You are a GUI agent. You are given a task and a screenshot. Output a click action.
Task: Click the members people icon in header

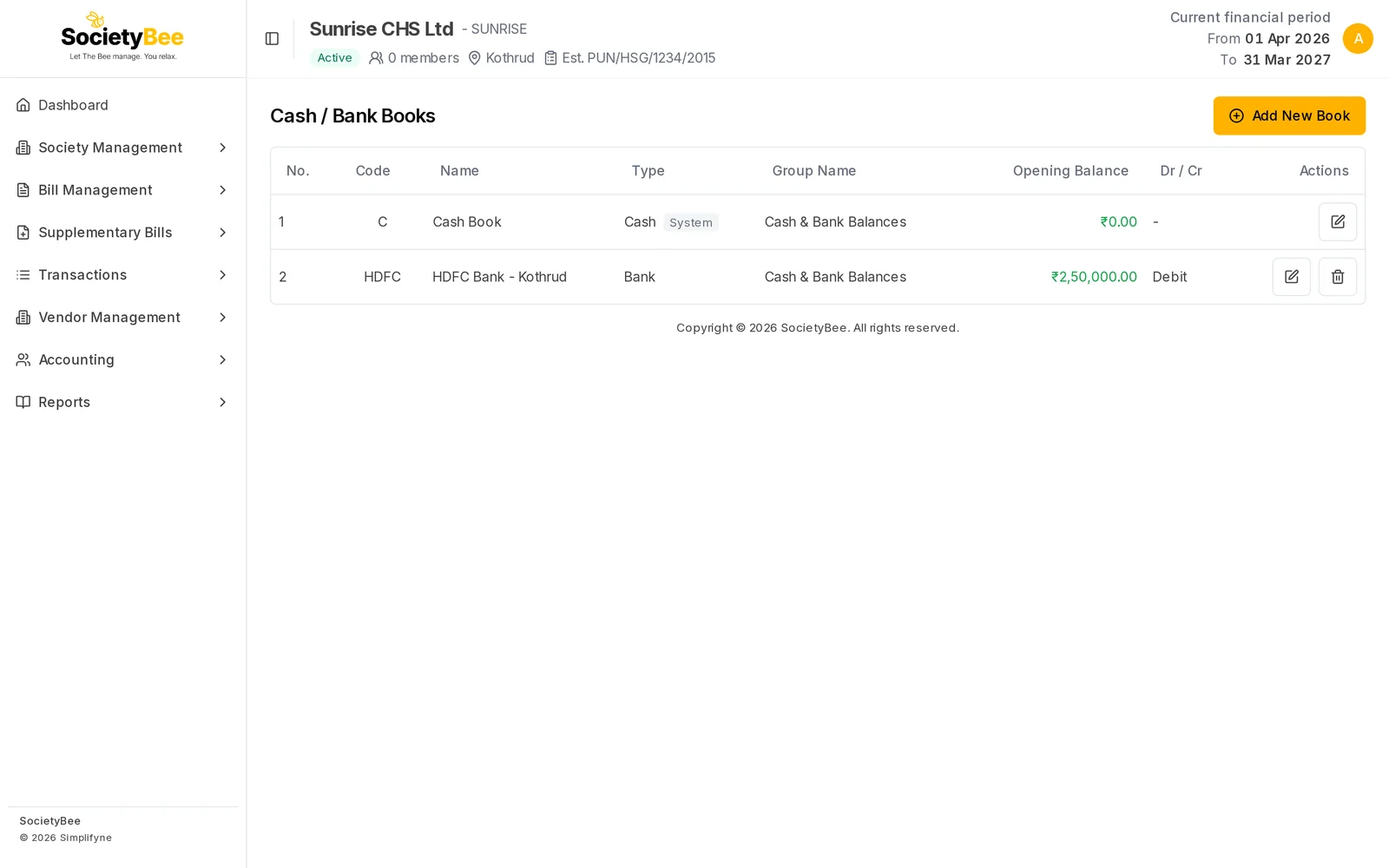[376, 58]
